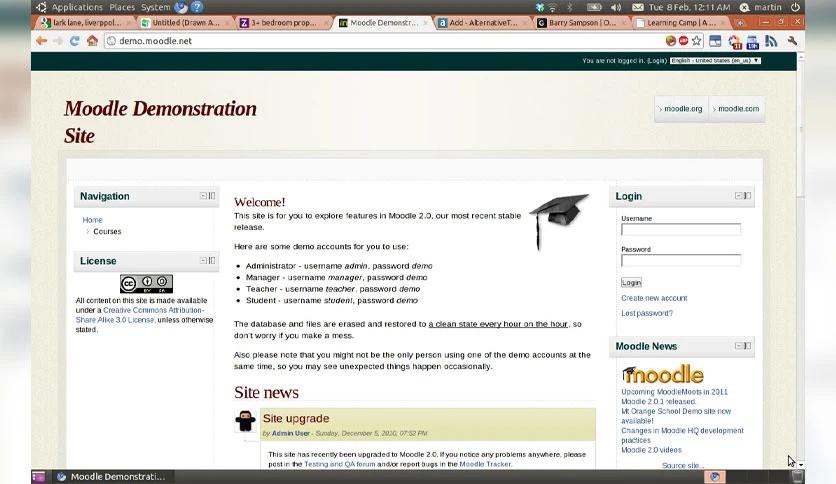The width and height of the screenshot is (836, 484).
Task: Dock the Navigation block
Action: 212,196
